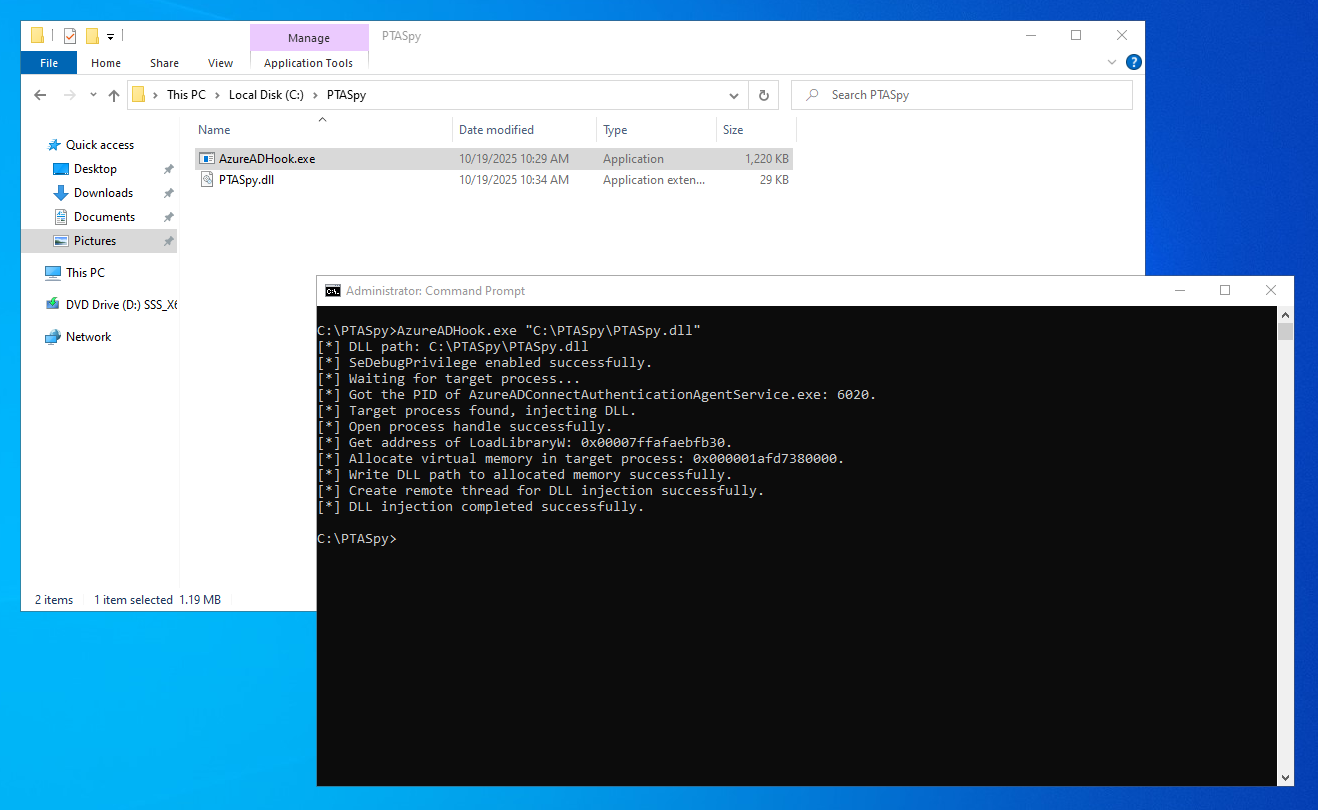Screen dimensions: 1318x810
Task: Click 'DLL injection completed successfully' output line
Action: (x=480, y=507)
